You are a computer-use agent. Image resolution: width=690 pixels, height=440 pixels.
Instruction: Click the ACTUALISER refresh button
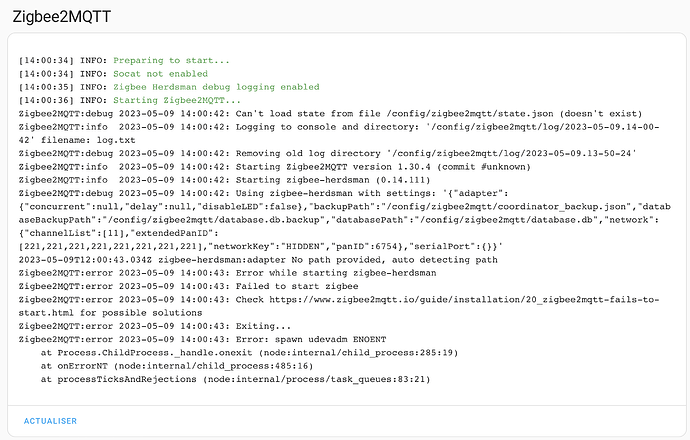click(x=50, y=421)
